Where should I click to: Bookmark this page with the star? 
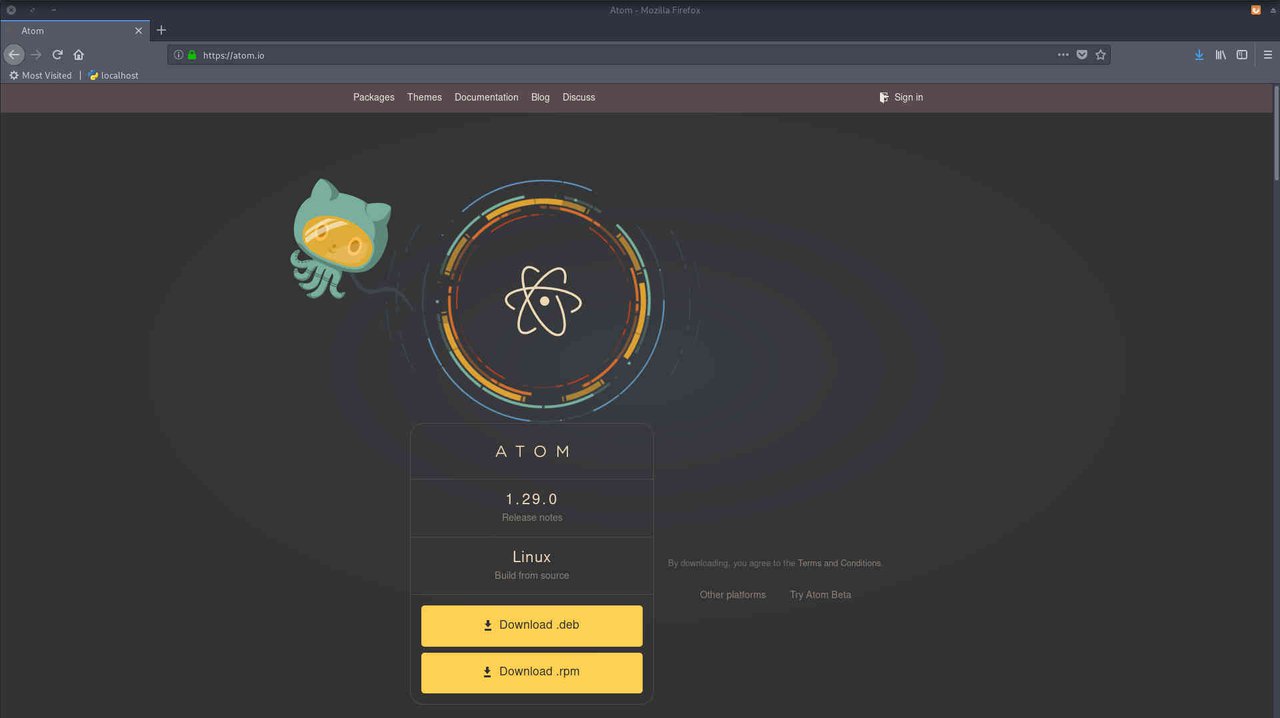[x=1100, y=55]
